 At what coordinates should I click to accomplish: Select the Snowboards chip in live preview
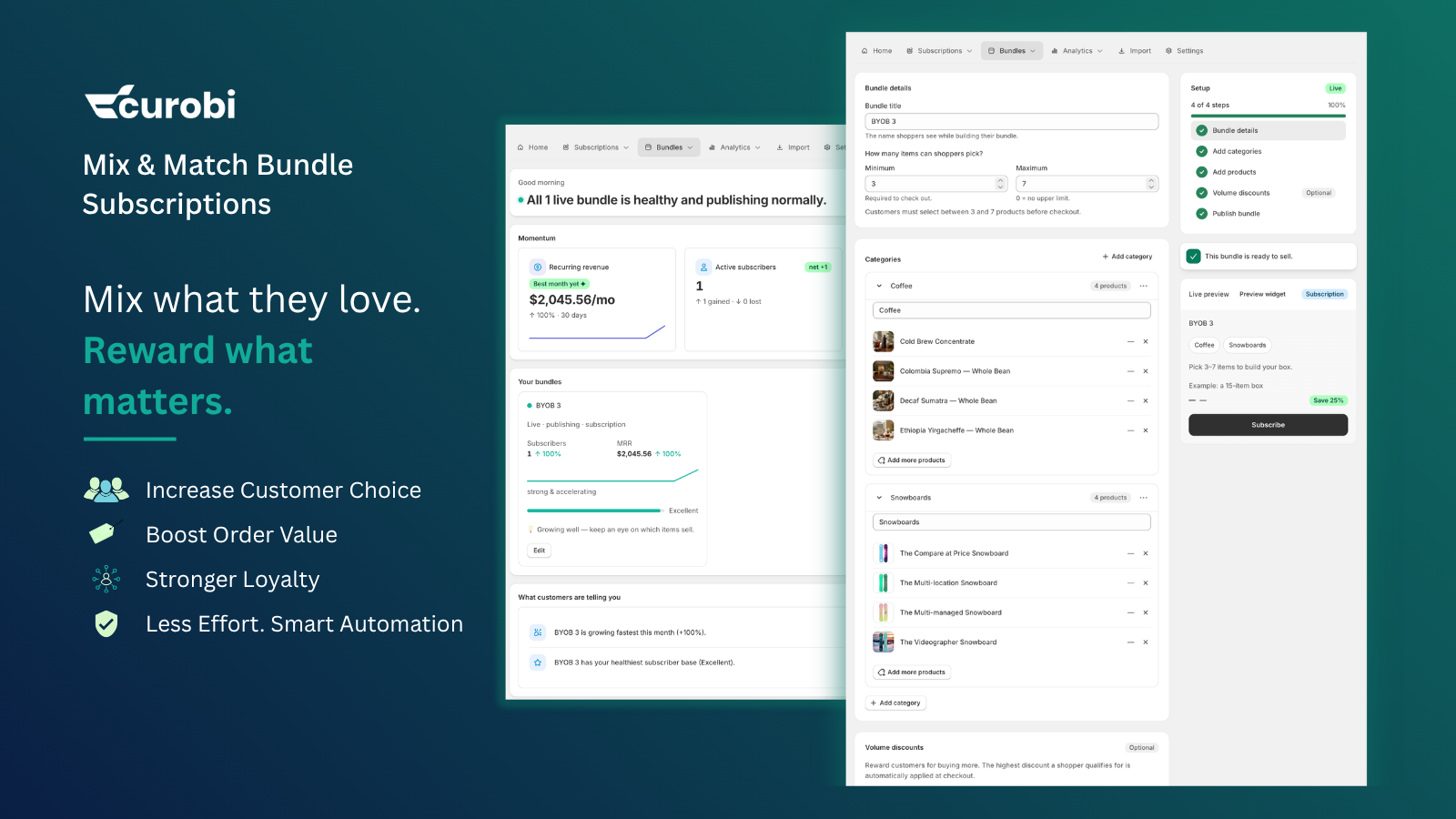point(1247,345)
